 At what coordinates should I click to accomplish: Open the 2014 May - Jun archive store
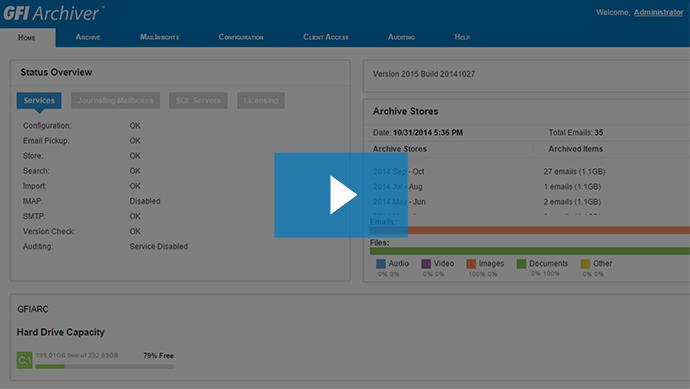coord(399,202)
